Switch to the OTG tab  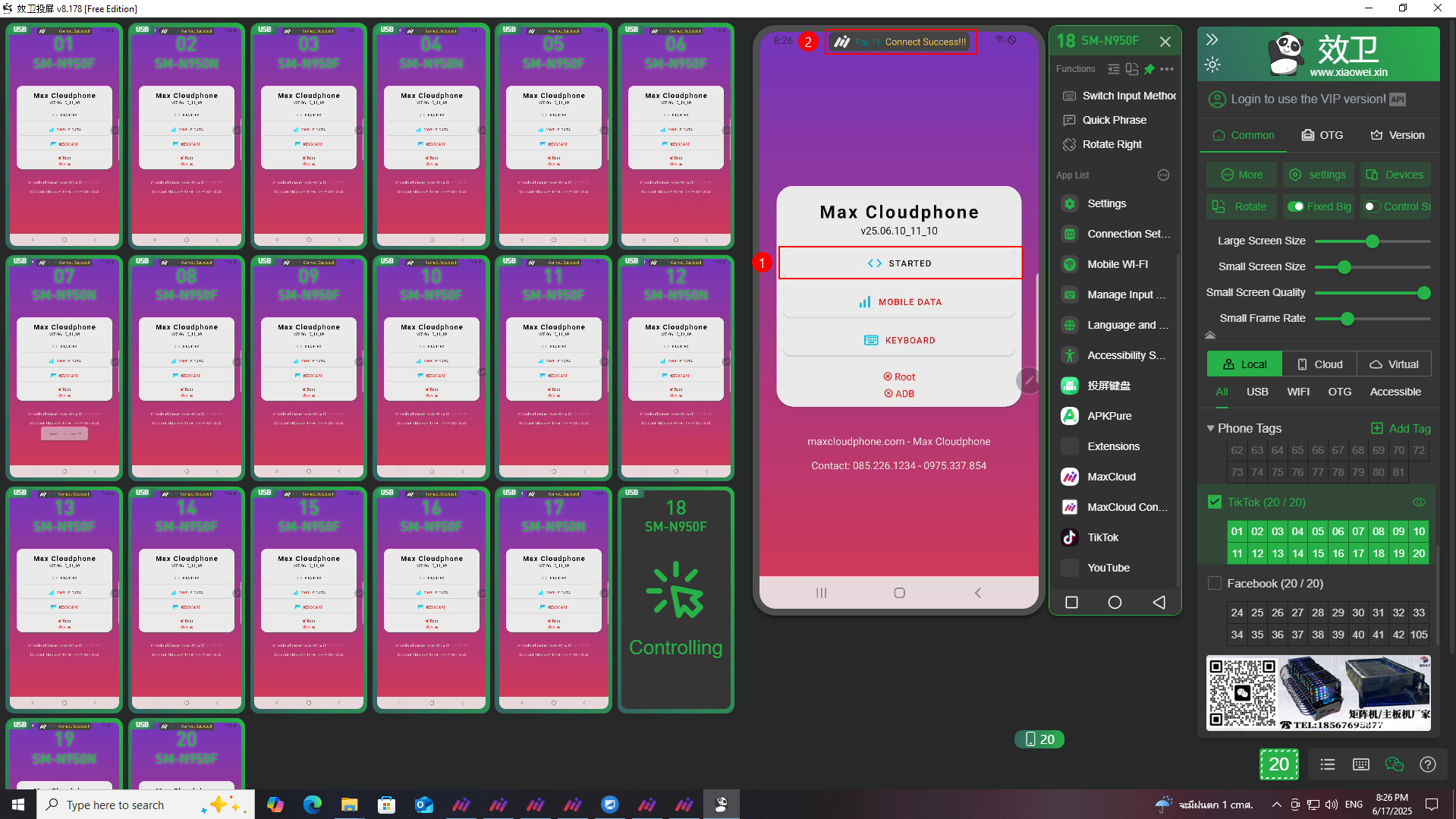point(1322,135)
